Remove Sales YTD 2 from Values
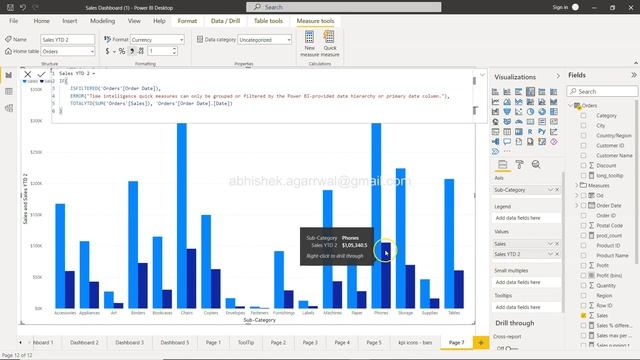 557,254
